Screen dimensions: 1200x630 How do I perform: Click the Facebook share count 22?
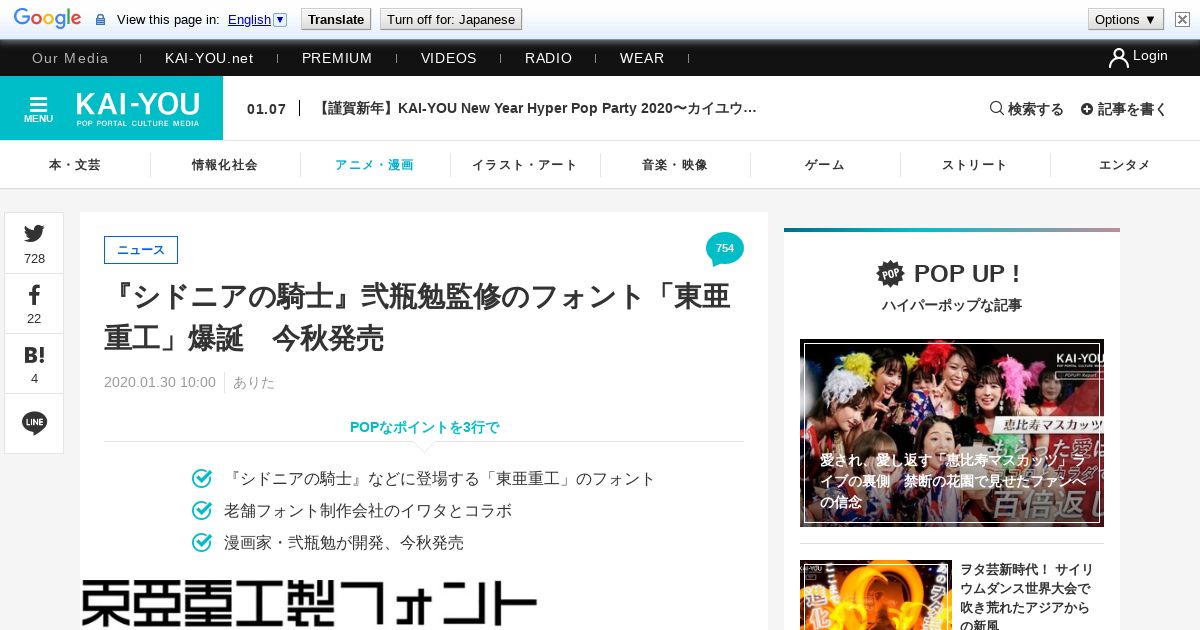[x=34, y=319]
